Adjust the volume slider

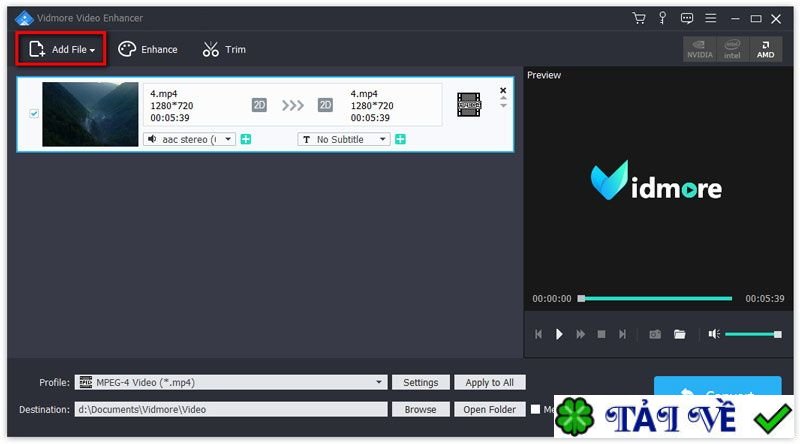pyautogui.click(x=753, y=334)
